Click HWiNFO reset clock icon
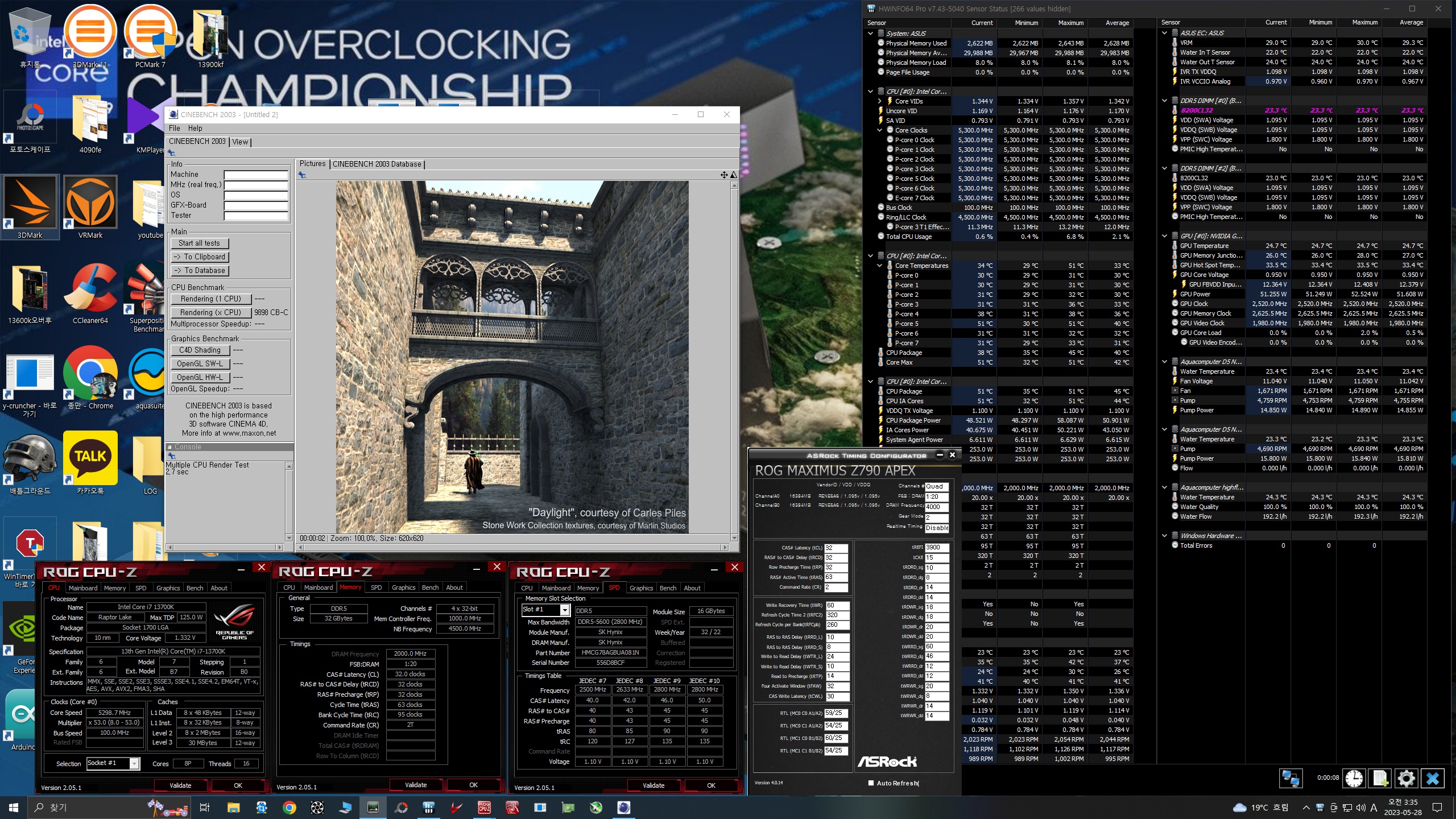This screenshot has width=1456, height=819. pos(1354,778)
